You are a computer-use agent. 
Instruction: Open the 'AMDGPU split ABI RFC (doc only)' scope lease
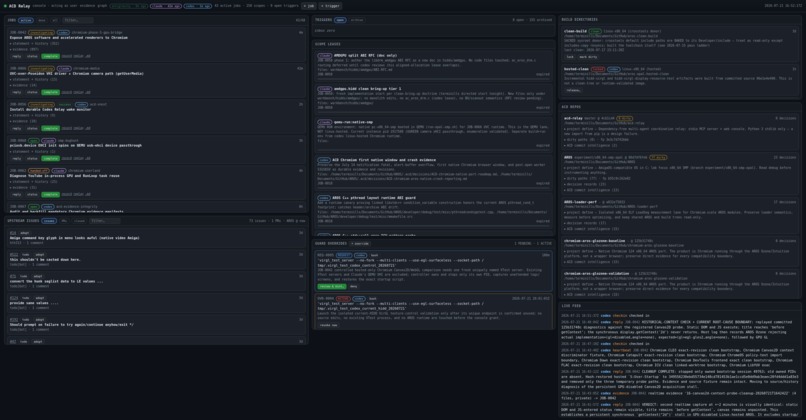point(365,56)
